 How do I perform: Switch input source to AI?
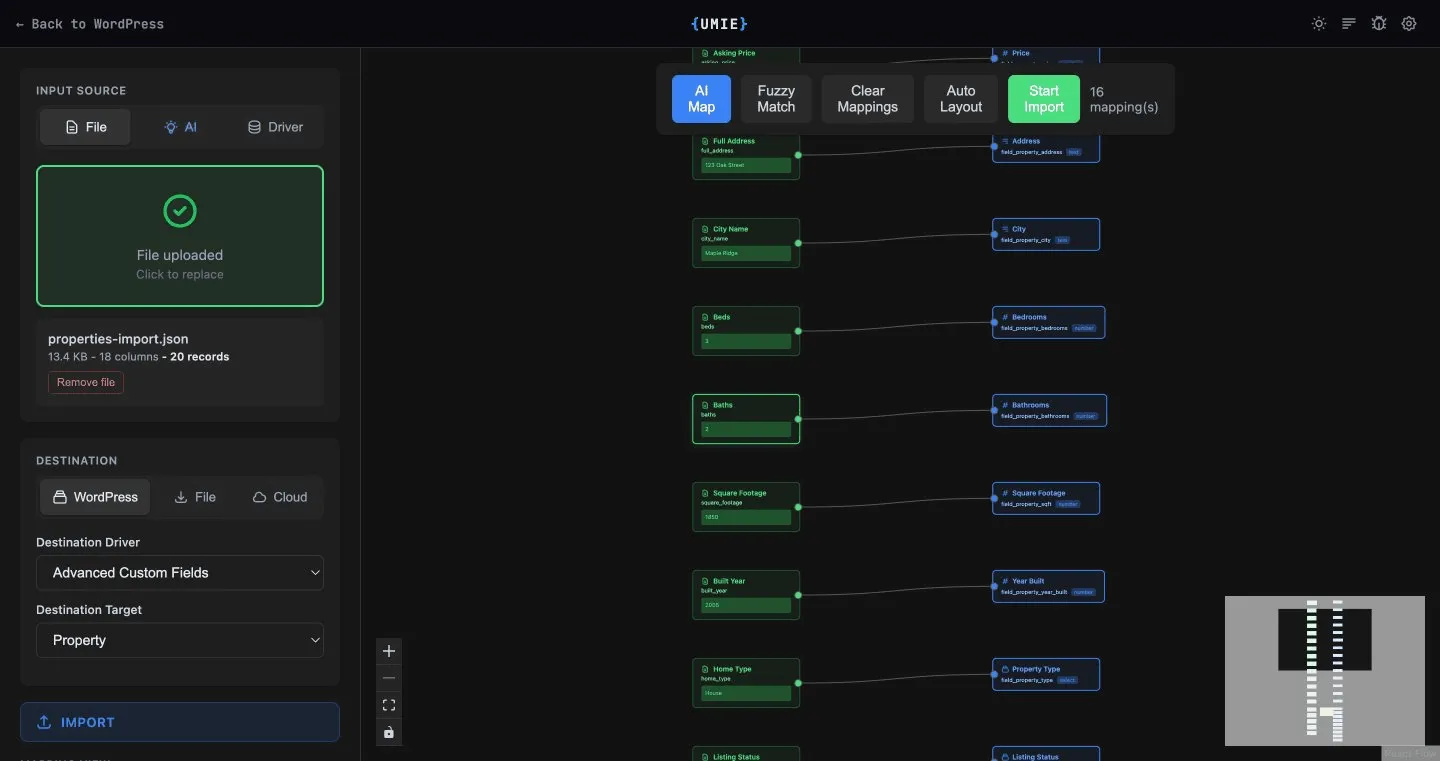(x=180, y=127)
